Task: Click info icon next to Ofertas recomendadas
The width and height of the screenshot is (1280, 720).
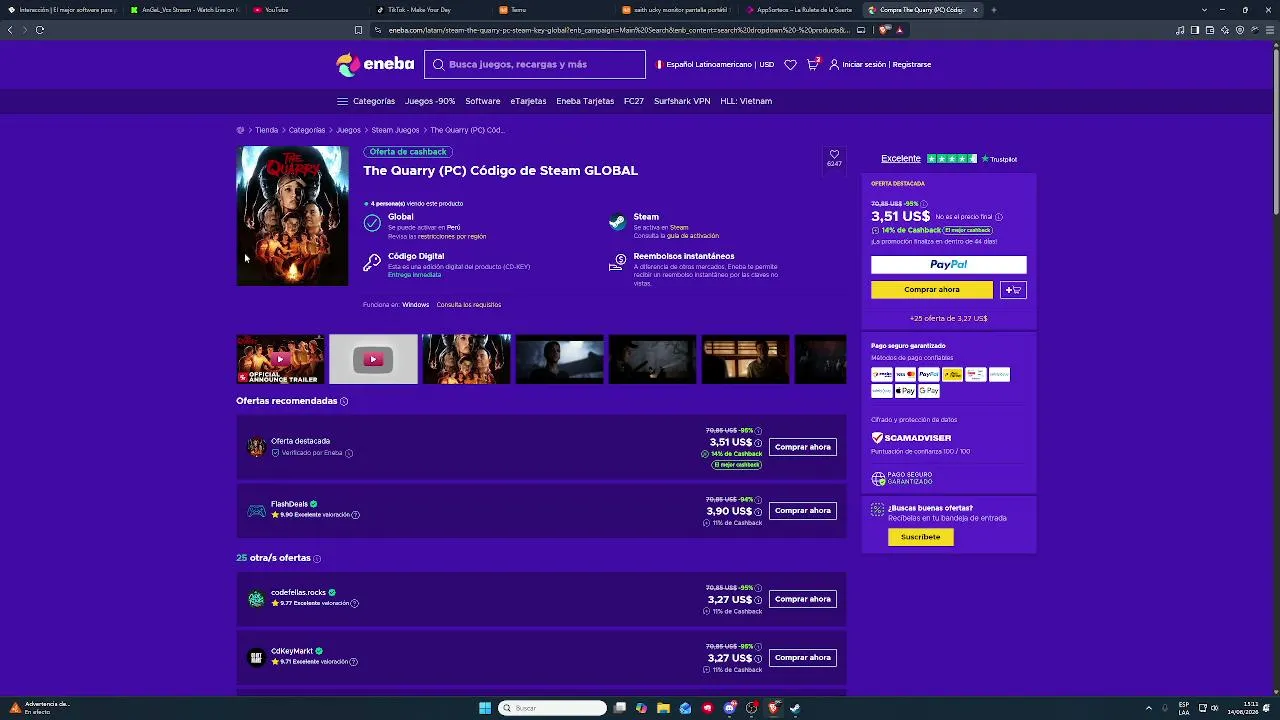Action: [344, 401]
